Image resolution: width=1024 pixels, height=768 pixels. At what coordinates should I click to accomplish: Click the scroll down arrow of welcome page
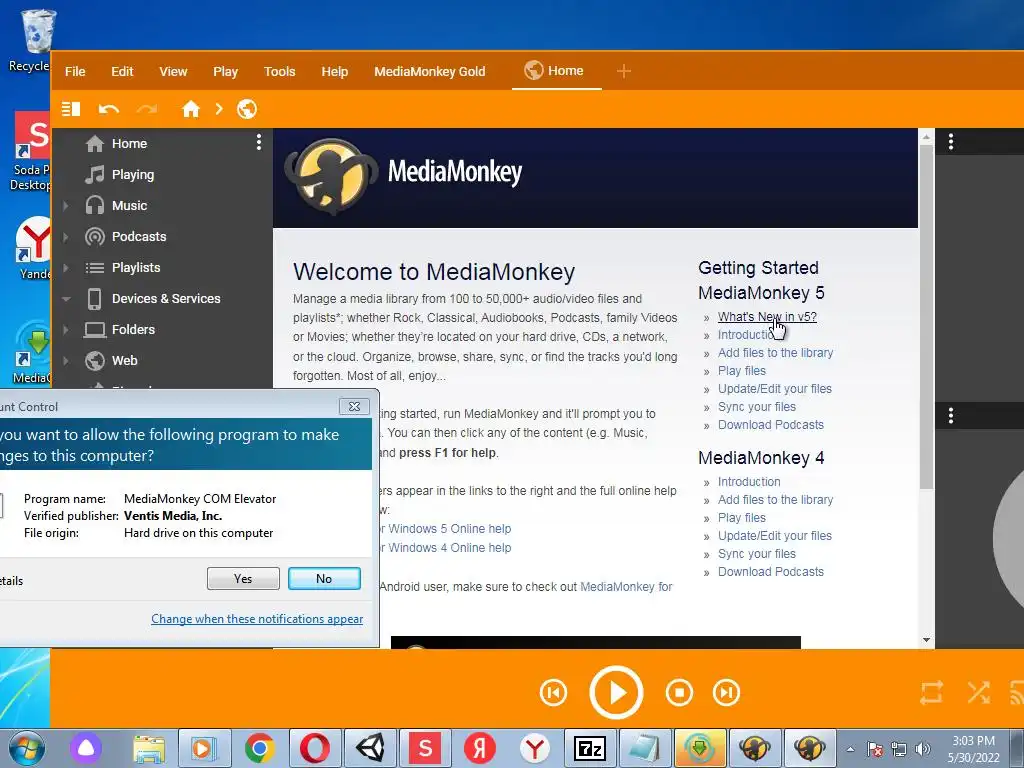tap(926, 640)
